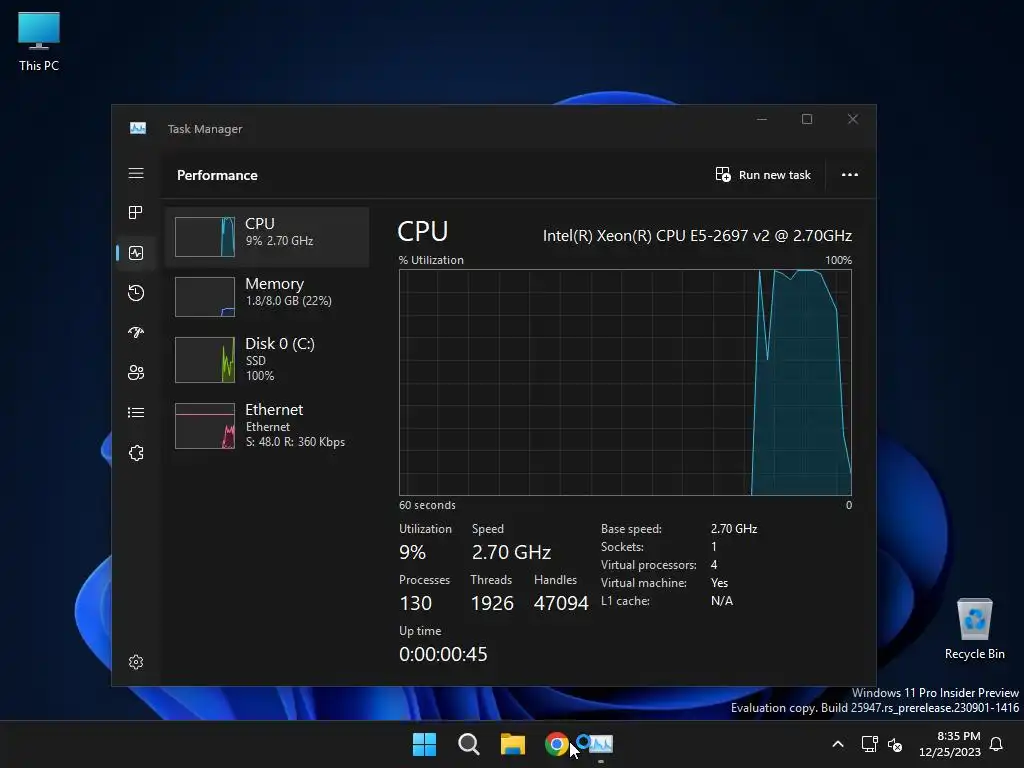This screenshot has width=1024, height=768.
Task: Click the Threads count 1926
Action: click(x=492, y=603)
